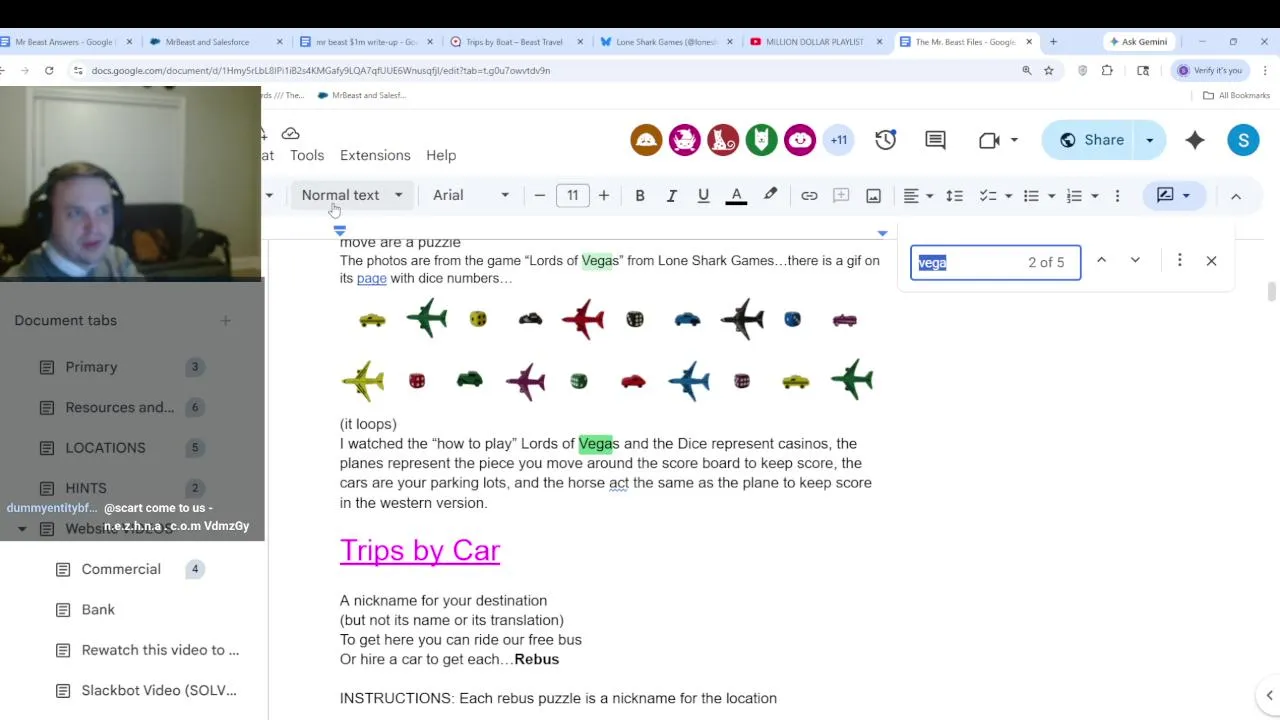Show the +11 more collaborators
Viewport: 1280px width, 720px height.
(838, 140)
